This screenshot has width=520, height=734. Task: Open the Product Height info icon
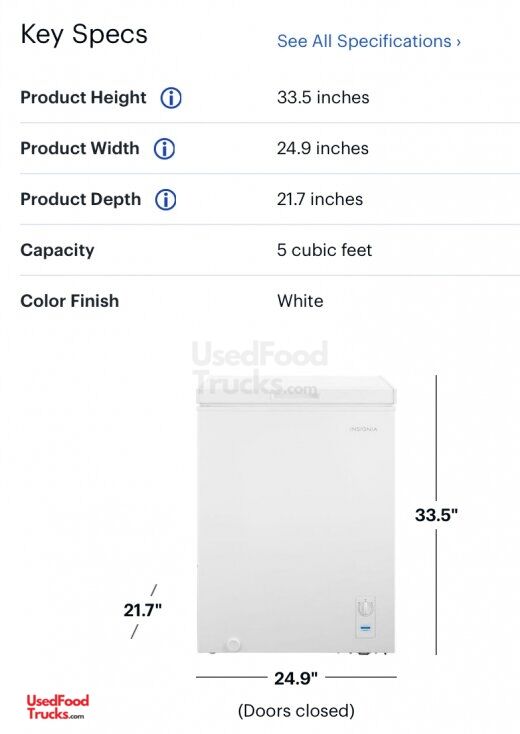coord(171,98)
